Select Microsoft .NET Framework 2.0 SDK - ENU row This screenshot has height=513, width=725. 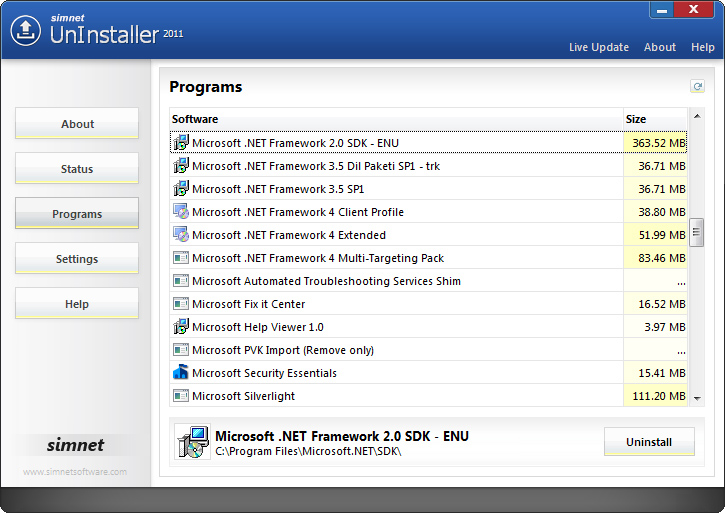(428, 142)
